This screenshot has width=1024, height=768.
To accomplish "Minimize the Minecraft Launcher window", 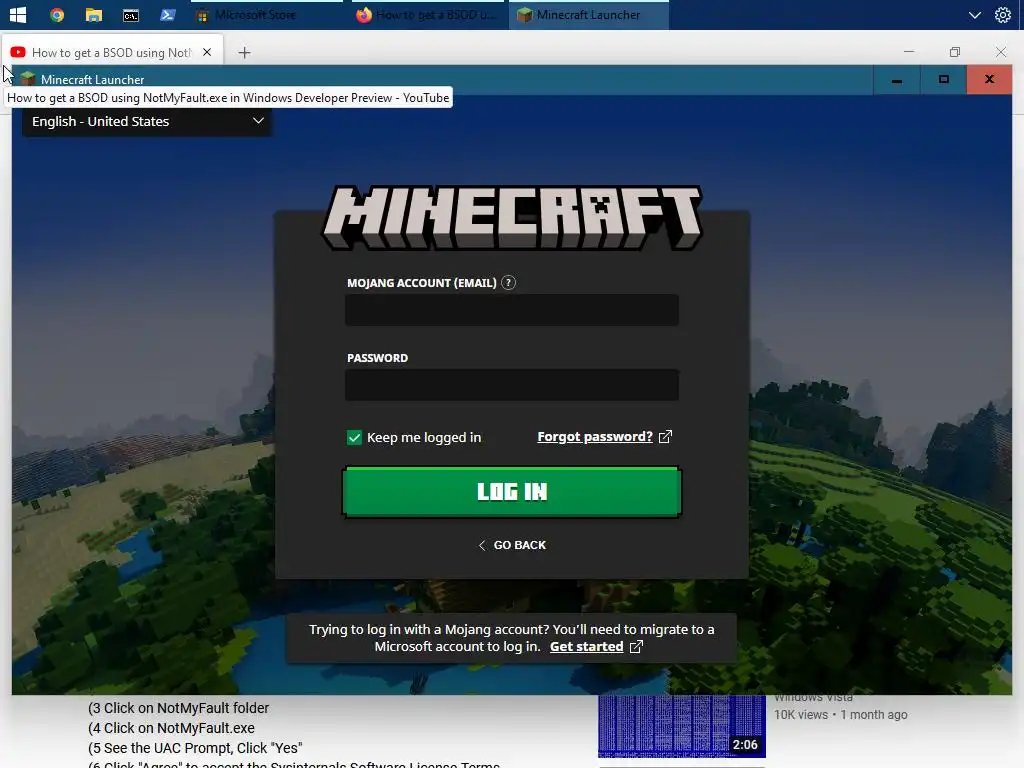I will click(897, 80).
